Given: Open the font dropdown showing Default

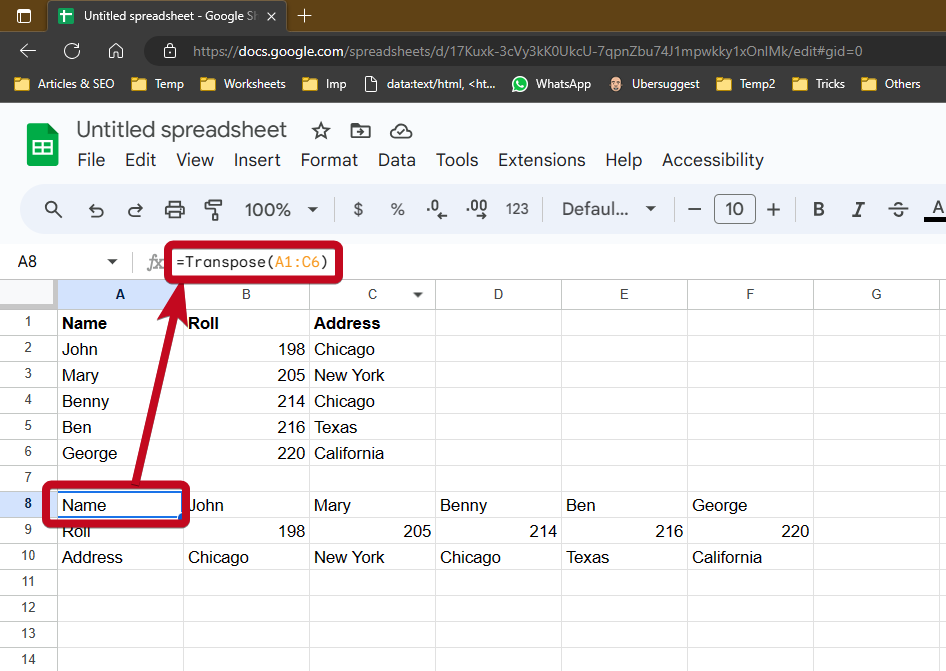Looking at the screenshot, I should 607,210.
